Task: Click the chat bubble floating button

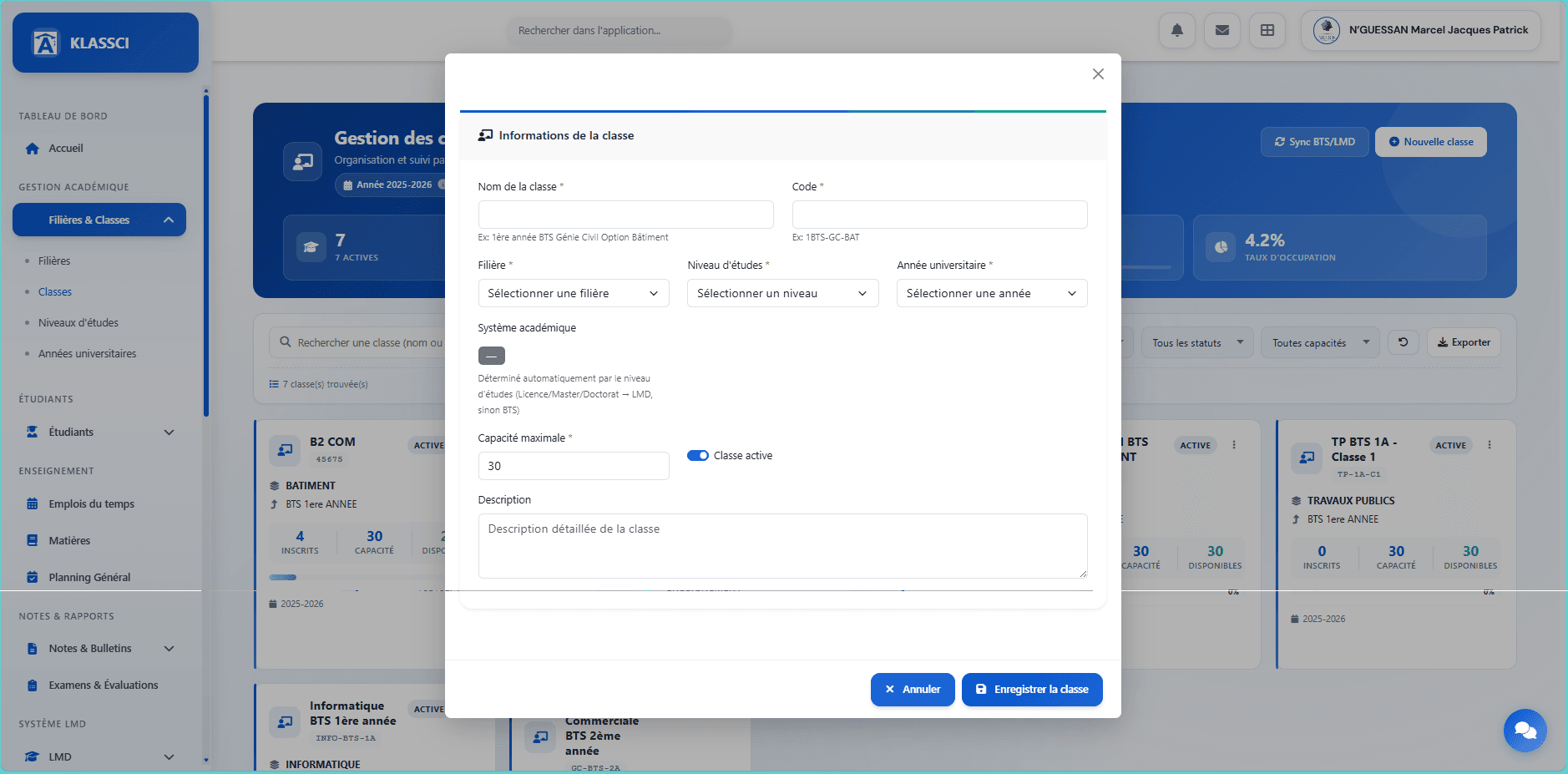Action: pos(1525,730)
